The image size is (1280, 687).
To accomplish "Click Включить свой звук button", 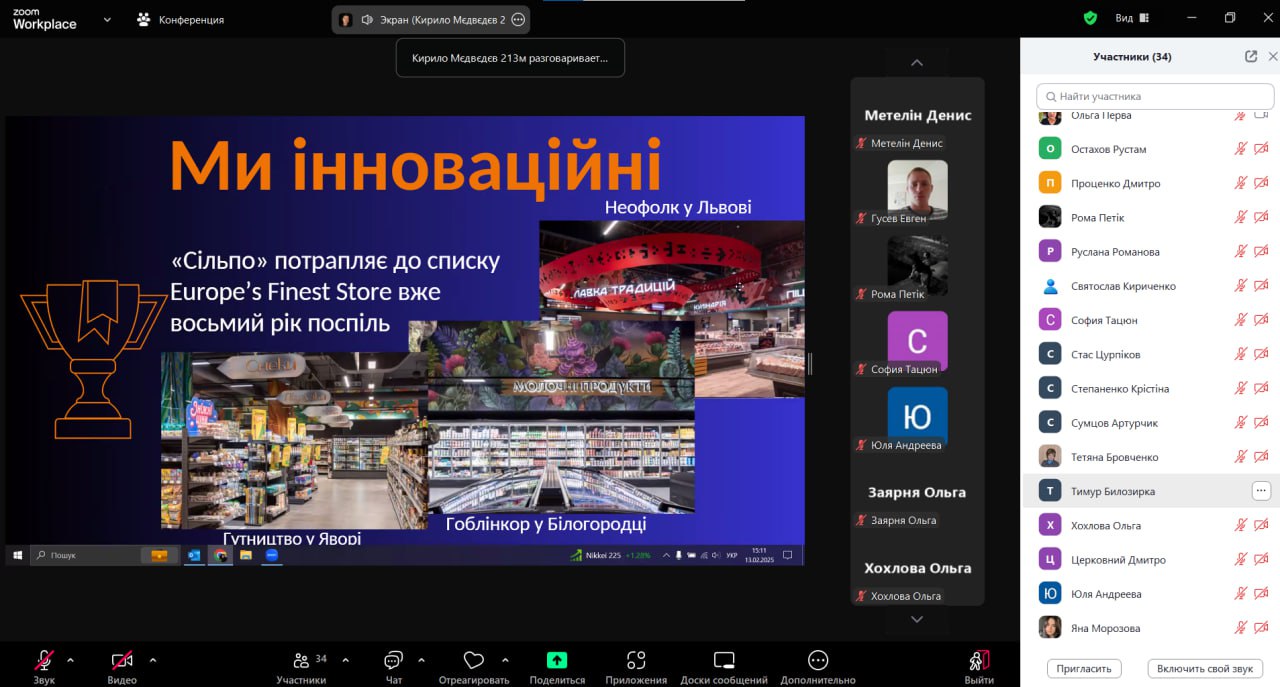I will pos(1204,668).
